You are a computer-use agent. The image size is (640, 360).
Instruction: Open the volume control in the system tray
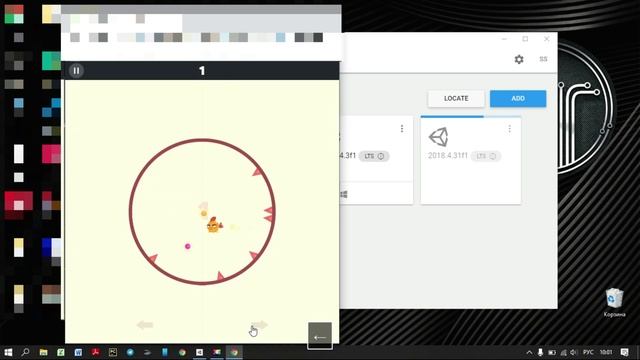click(574, 352)
